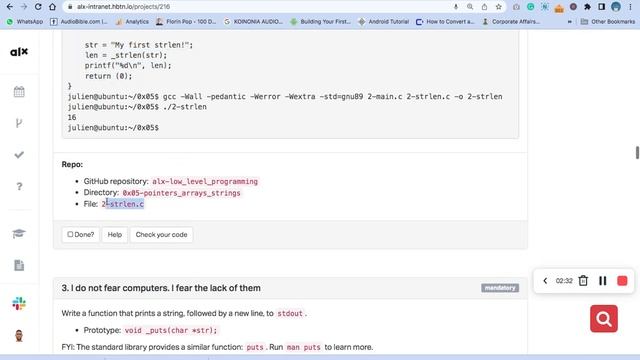The width and height of the screenshot is (640, 360).
Task: Open the user avatar in sidebar
Action: click(x=19, y=336)
